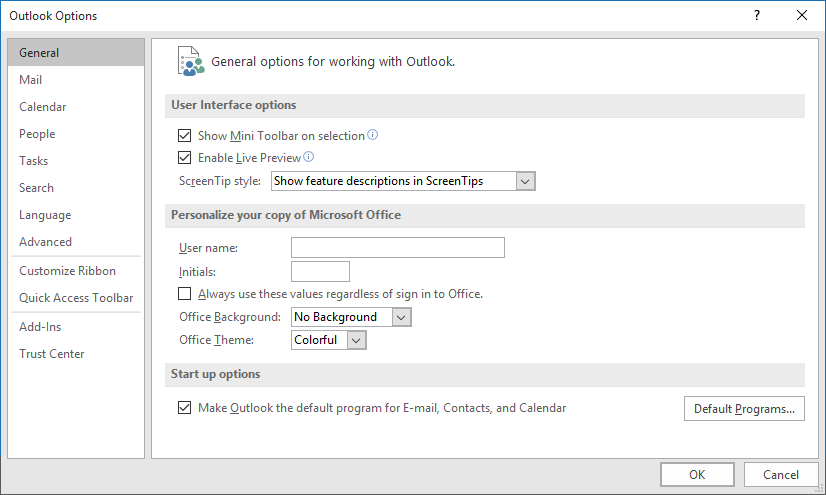Cancel the Outlook Options dialog
826x495 pixels.
coord(780,475)
